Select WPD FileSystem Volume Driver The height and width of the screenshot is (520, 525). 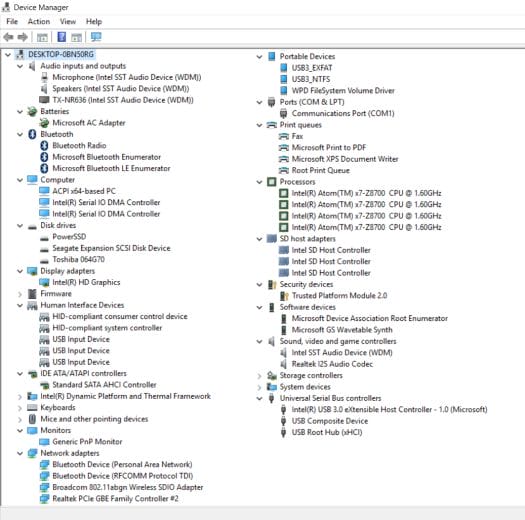click(343, 91)
